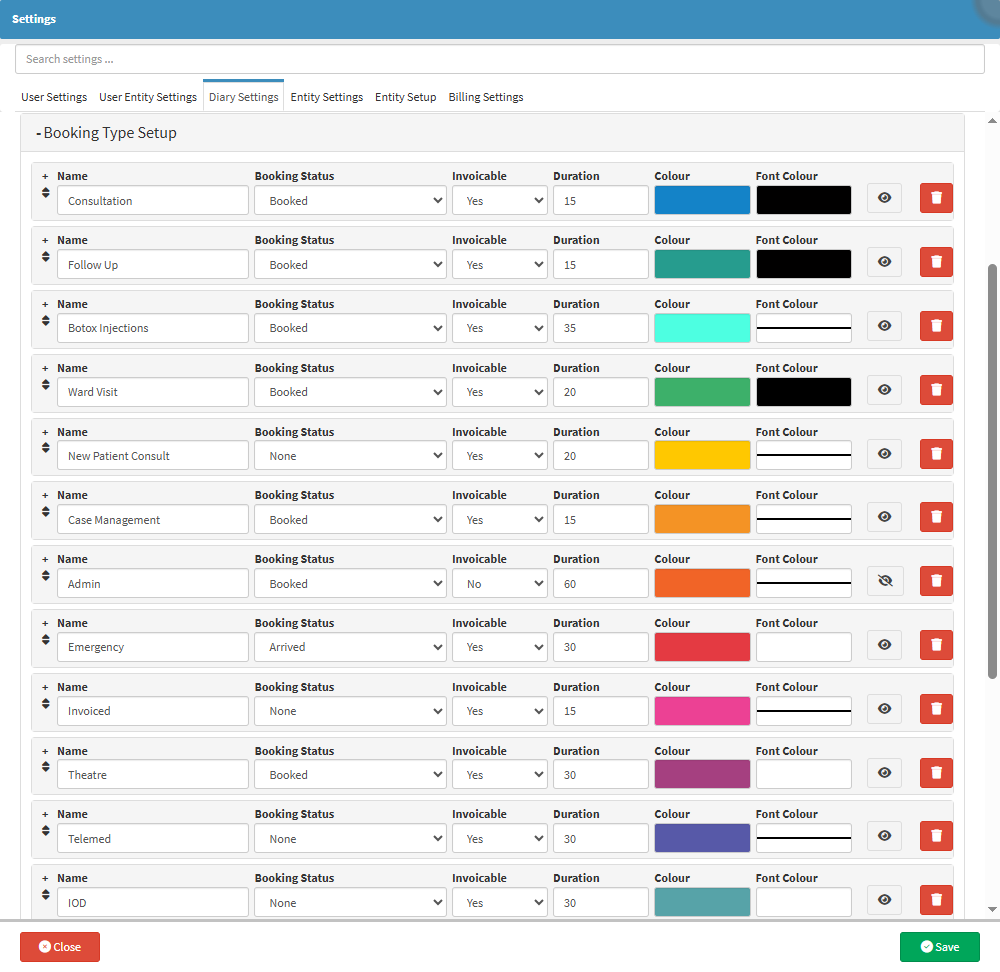Open Booking Status dropdown for New Patient Consult

350,455
